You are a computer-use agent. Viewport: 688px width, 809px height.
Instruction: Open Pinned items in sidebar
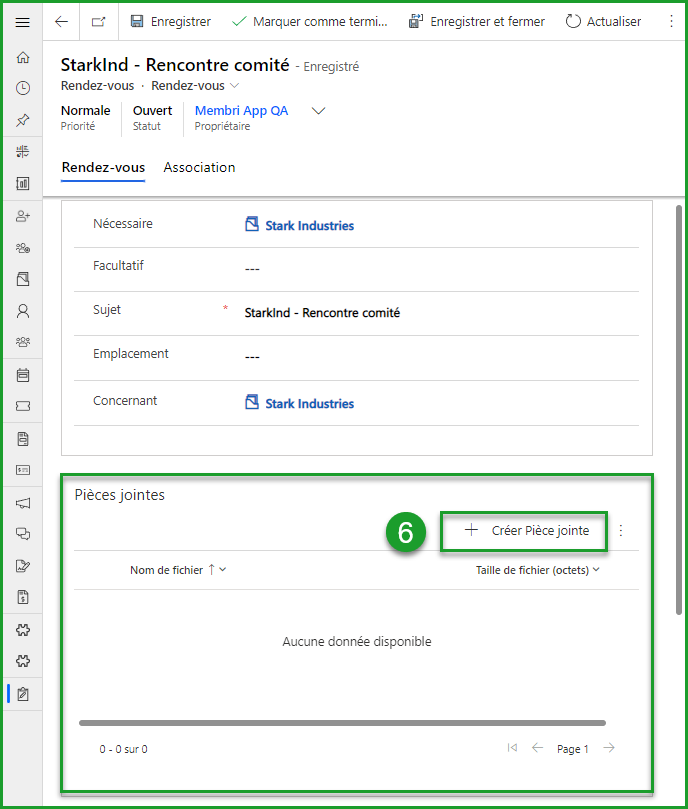tap(22, 119)
